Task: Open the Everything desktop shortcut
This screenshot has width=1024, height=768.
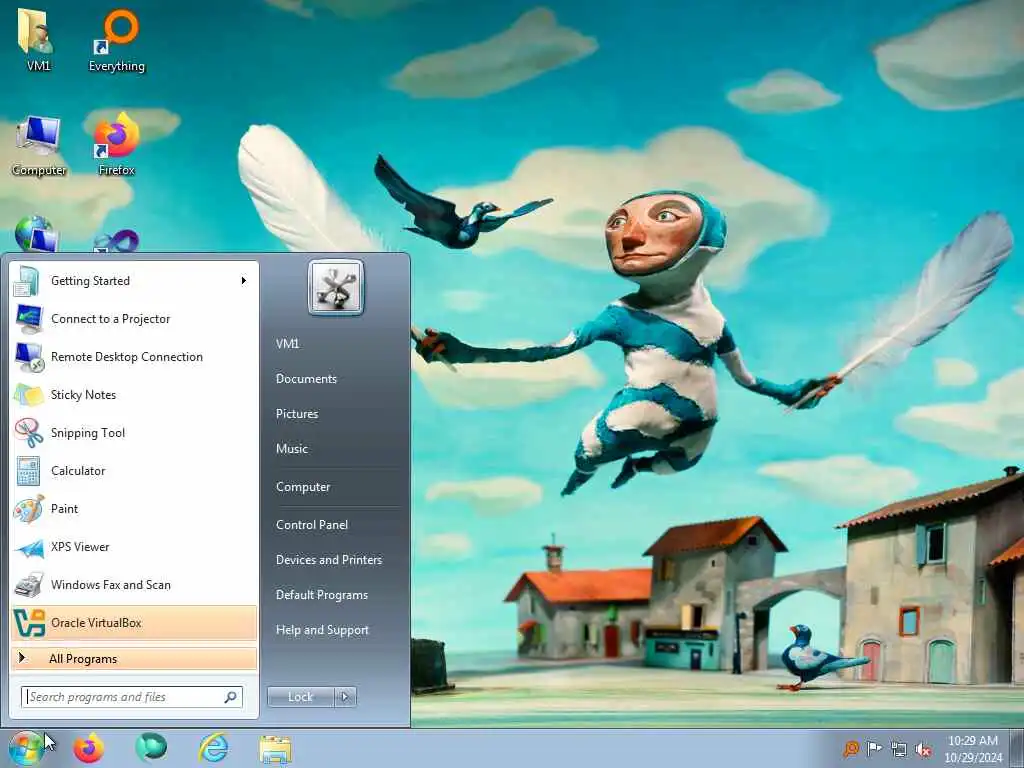Action: tap(117, 39)
